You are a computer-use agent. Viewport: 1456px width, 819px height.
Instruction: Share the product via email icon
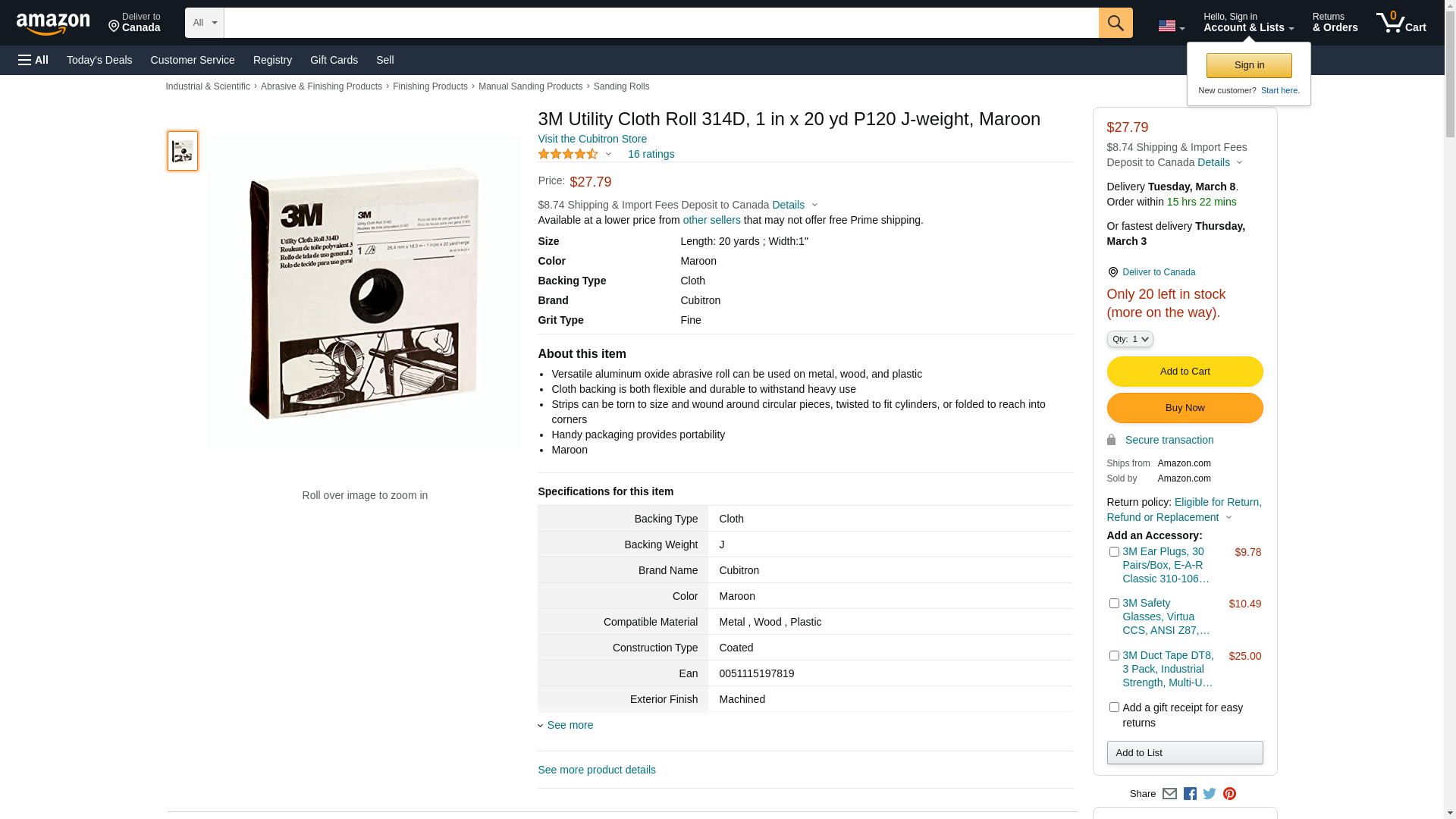coord(1169,794)
